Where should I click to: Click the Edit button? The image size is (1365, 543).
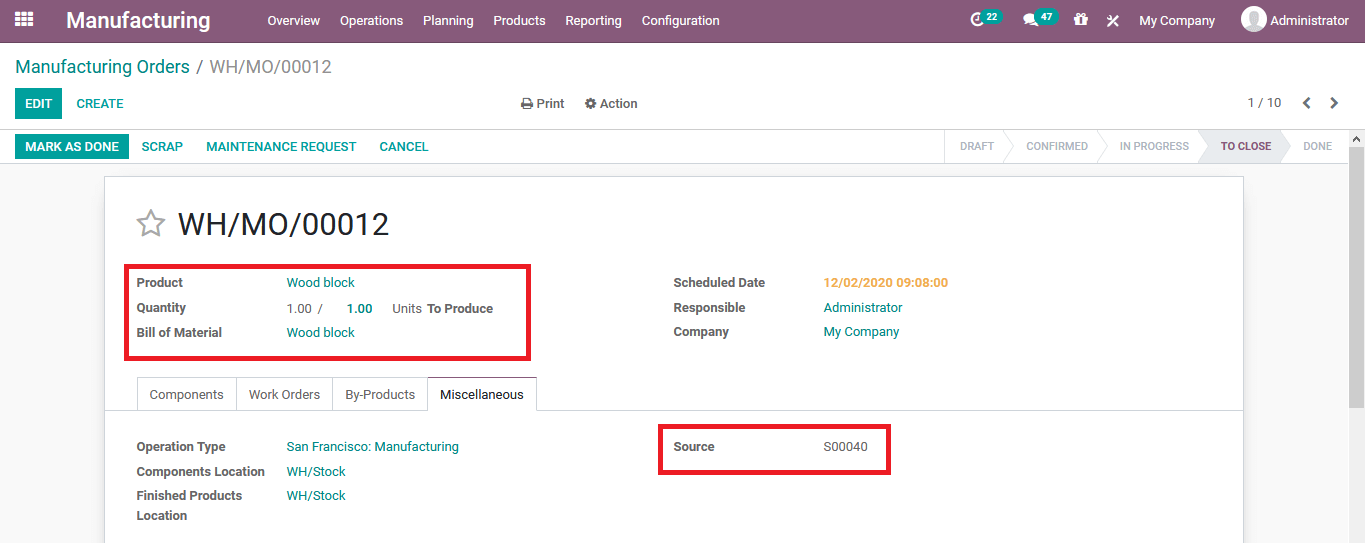(38, 104)
